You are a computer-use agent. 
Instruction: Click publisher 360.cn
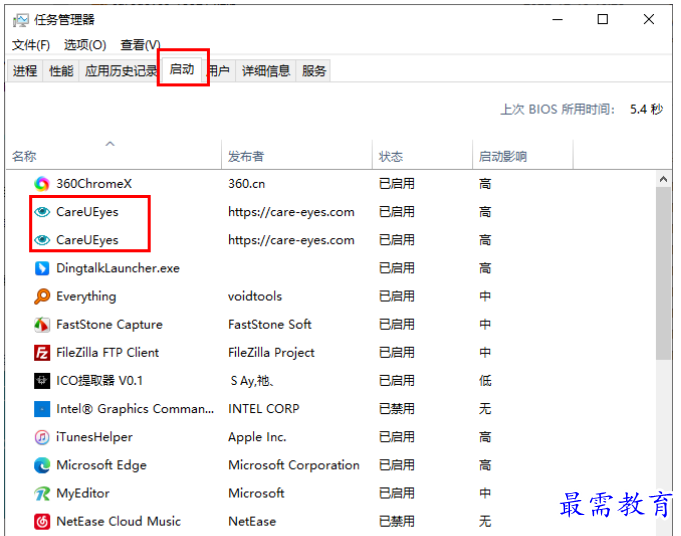(x=246, y=184)
